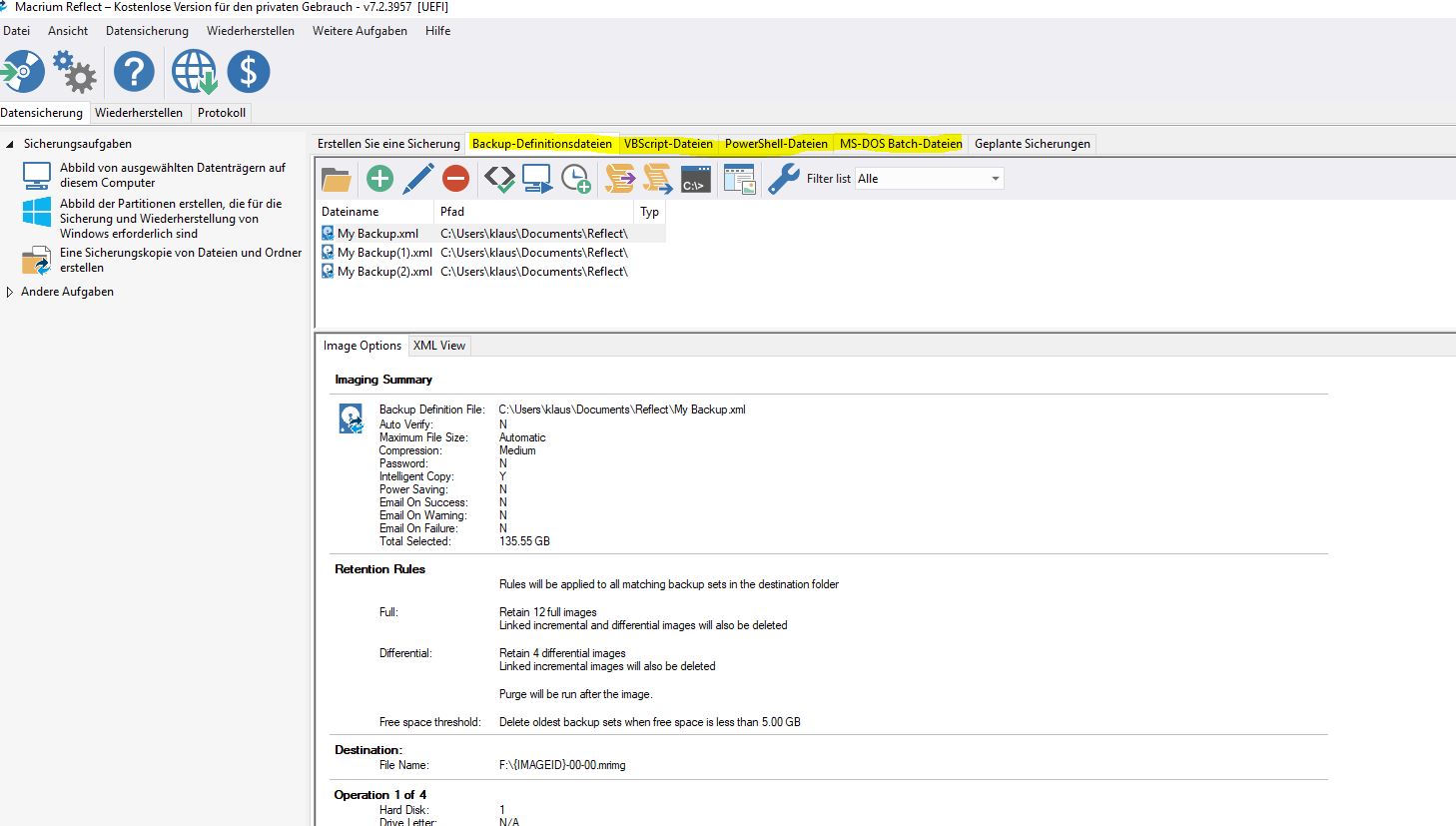This screenshot has width=1456, height=826.
Task: Open the Hilfe menu
Action: pyautogui.click(x=437, y=31)
